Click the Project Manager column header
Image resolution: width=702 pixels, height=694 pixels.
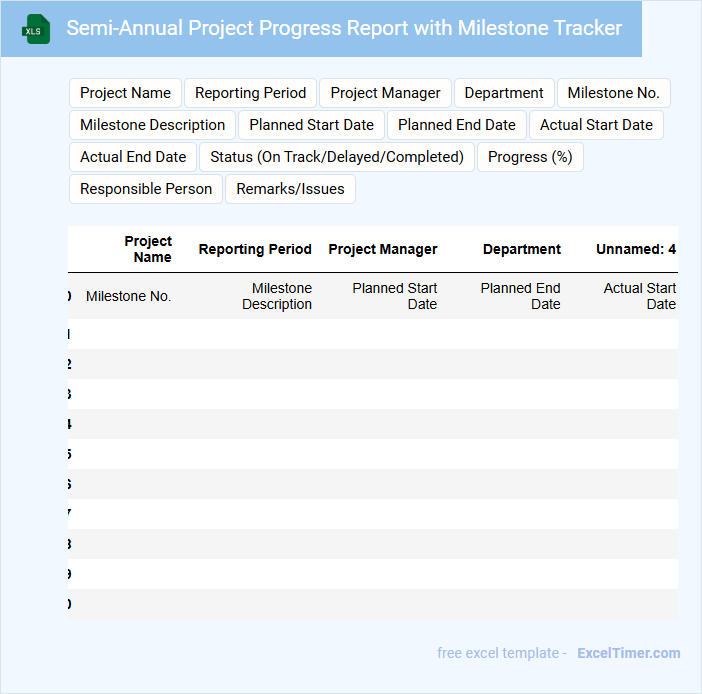383,249
